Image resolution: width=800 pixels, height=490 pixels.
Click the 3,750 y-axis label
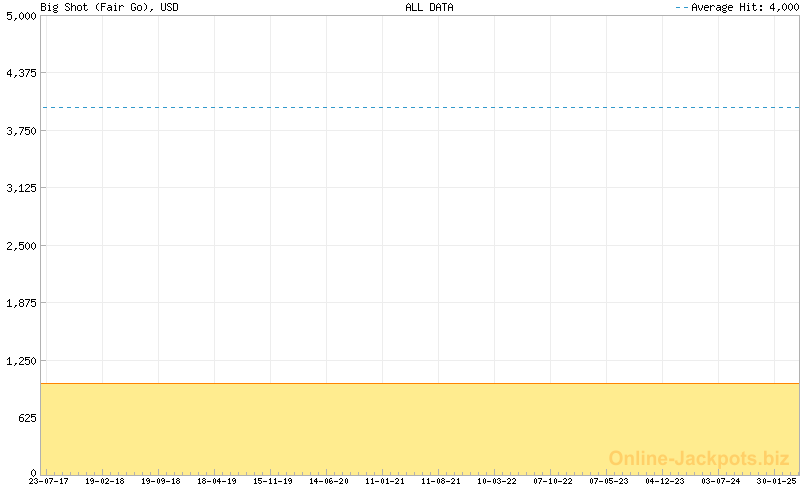tap(21, 131)
